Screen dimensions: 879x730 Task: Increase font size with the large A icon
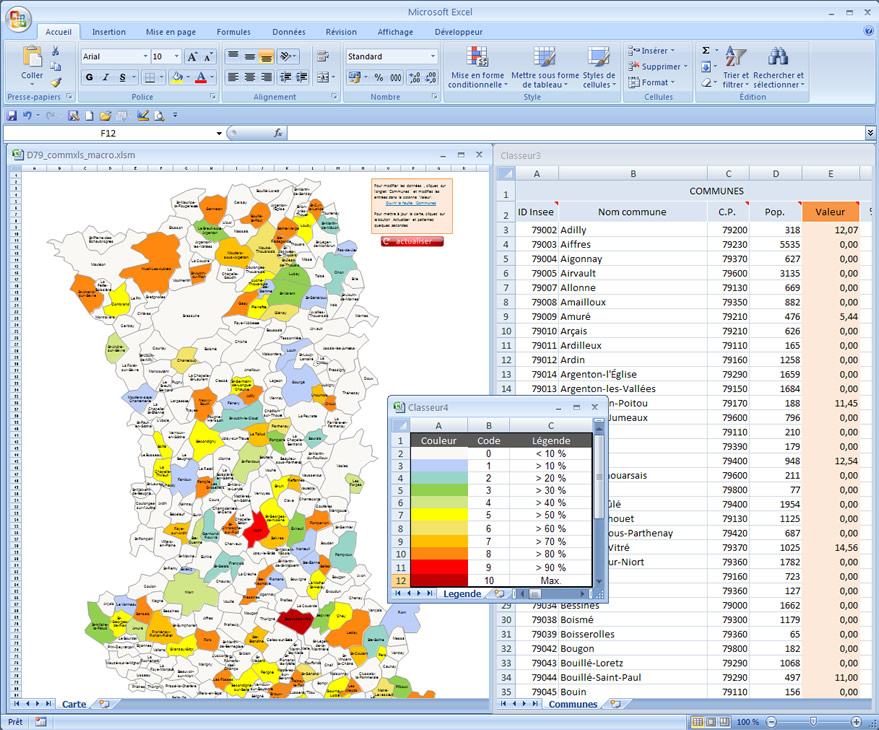click(192, 57)
